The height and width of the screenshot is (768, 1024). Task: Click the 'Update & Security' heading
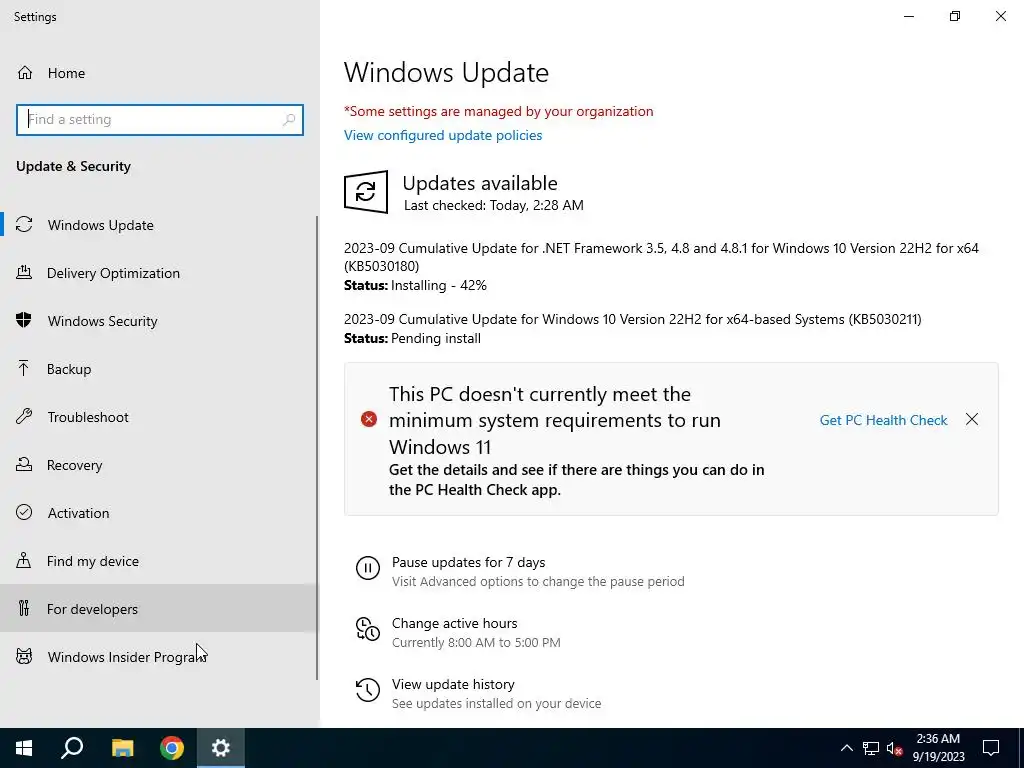[x=73, y=166]
